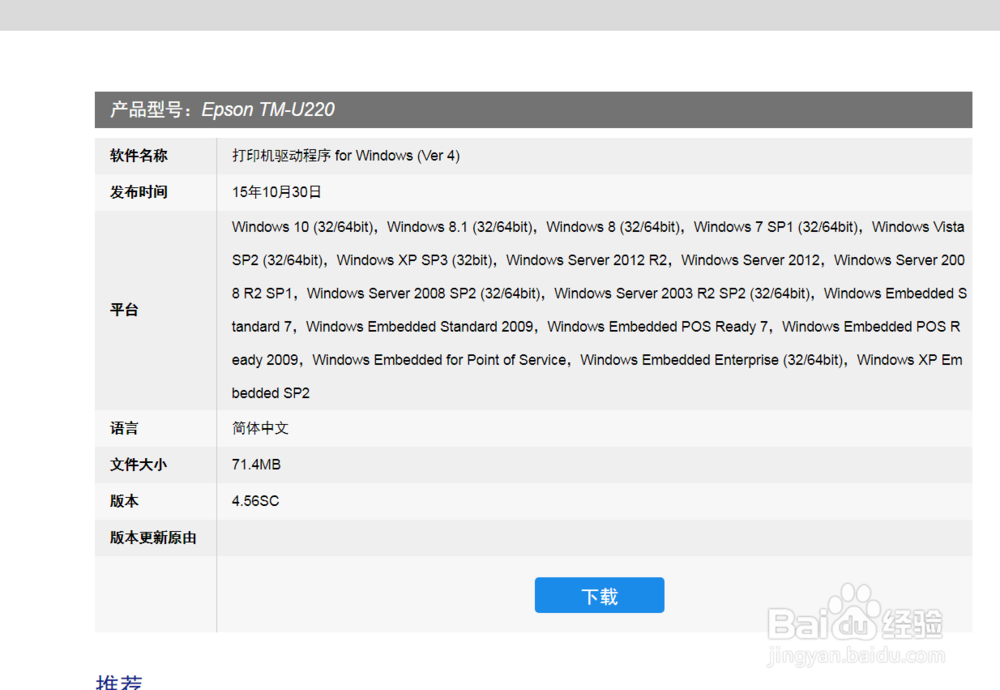Click platform text Windows Embedded for Point of Service
The image size is (1000, 690).
pyautogui.click(x=439, y=360)
